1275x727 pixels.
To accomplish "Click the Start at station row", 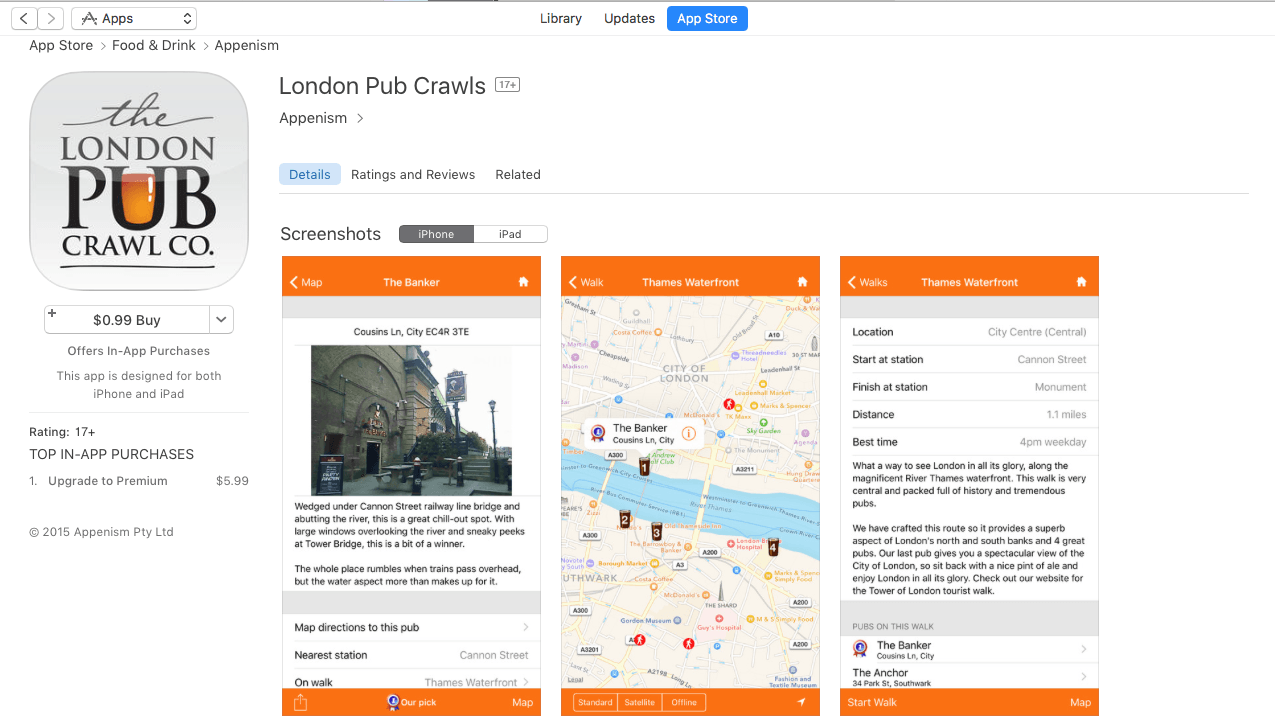I will (x=969, y=359).
